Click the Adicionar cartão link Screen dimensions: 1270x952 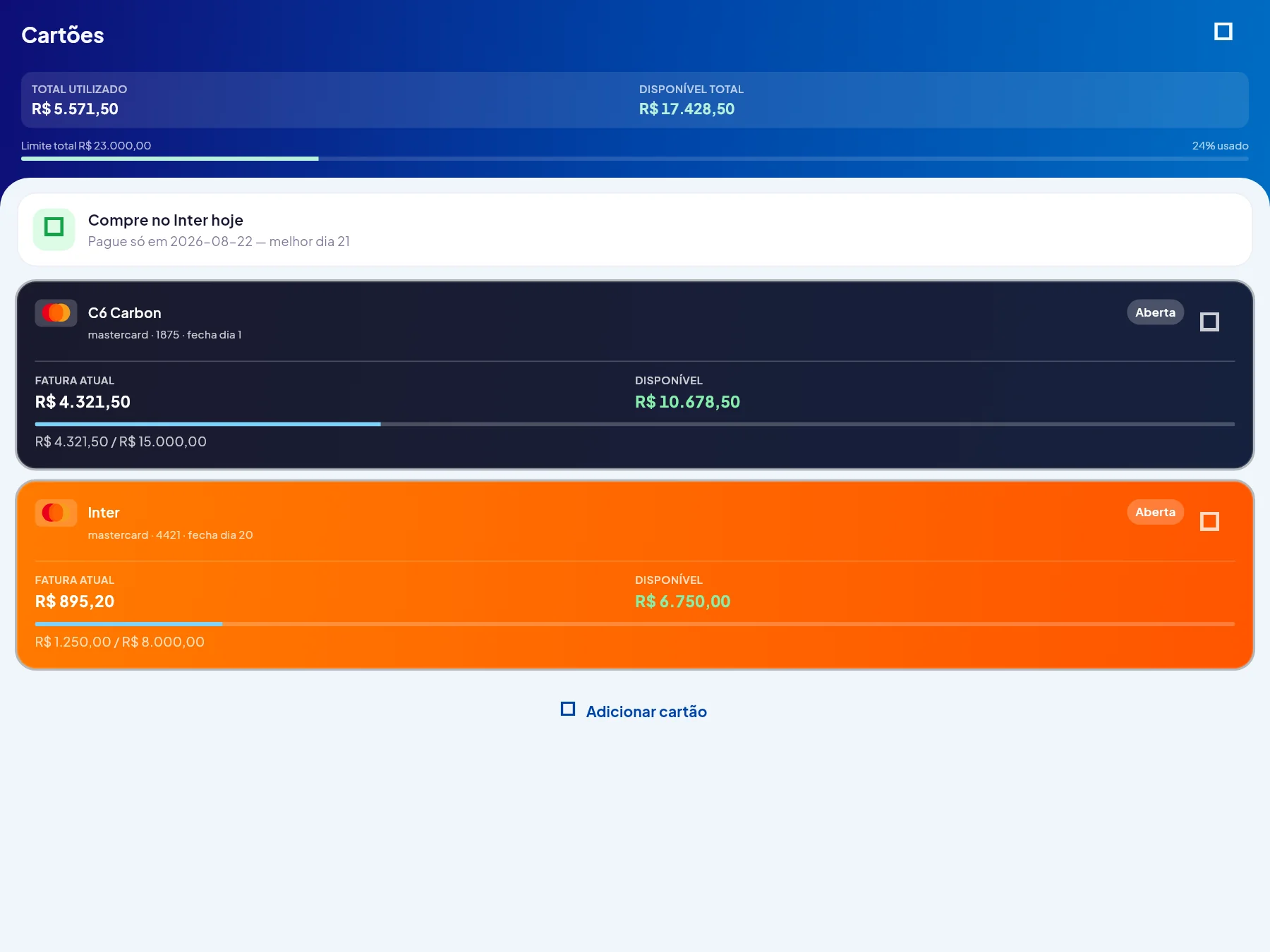(x=634, y=711)
